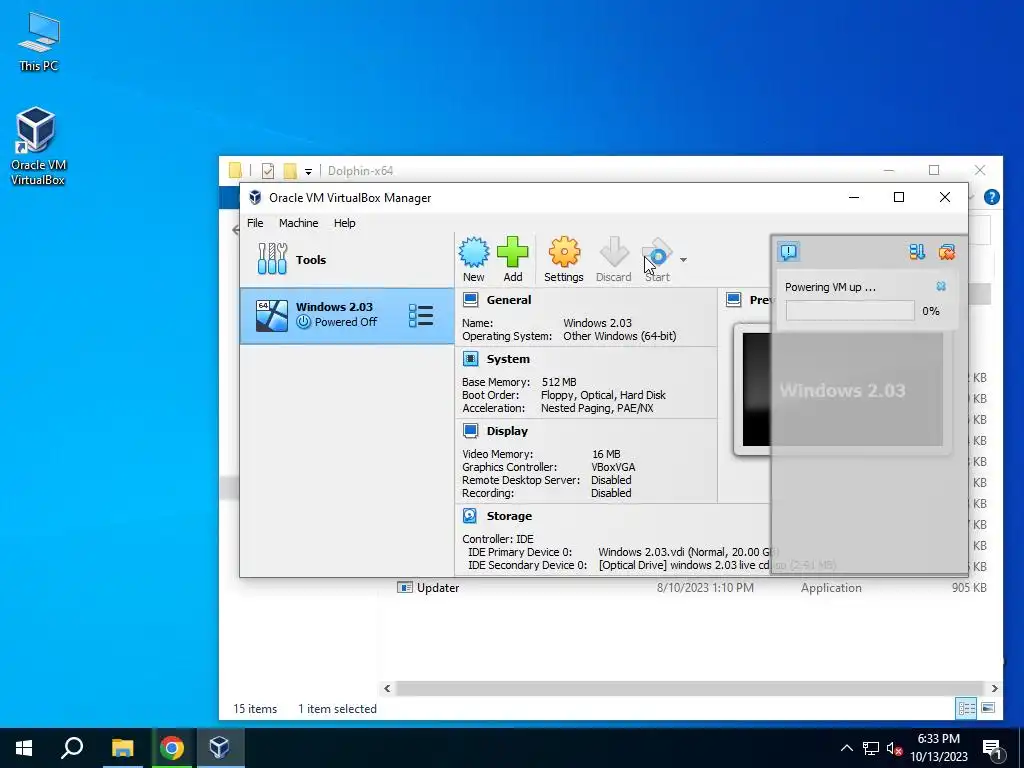Viewport: 1024px width, 768px height.
Task: Click the muted volume tray icon
Action: pos(895,748)
